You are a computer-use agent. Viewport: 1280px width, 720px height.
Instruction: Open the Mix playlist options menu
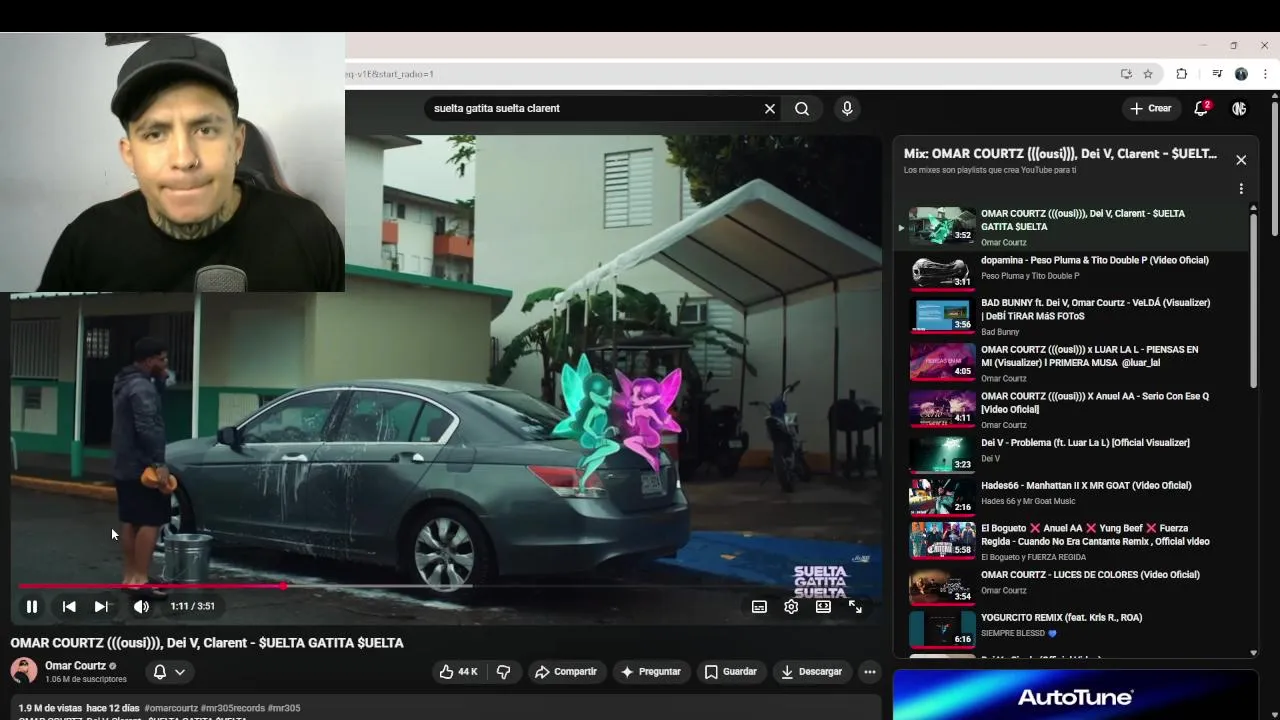click(1241, 189)
